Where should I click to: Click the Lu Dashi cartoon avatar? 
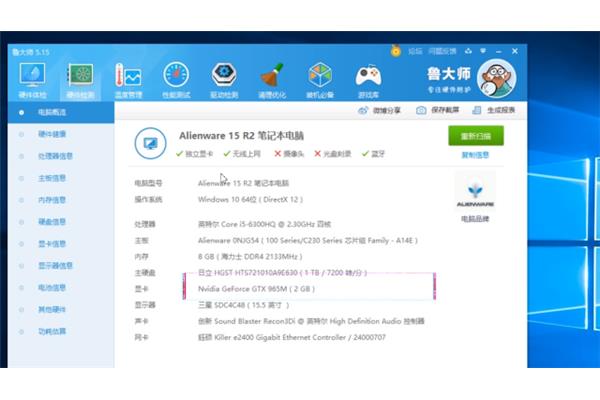point(497,78)
